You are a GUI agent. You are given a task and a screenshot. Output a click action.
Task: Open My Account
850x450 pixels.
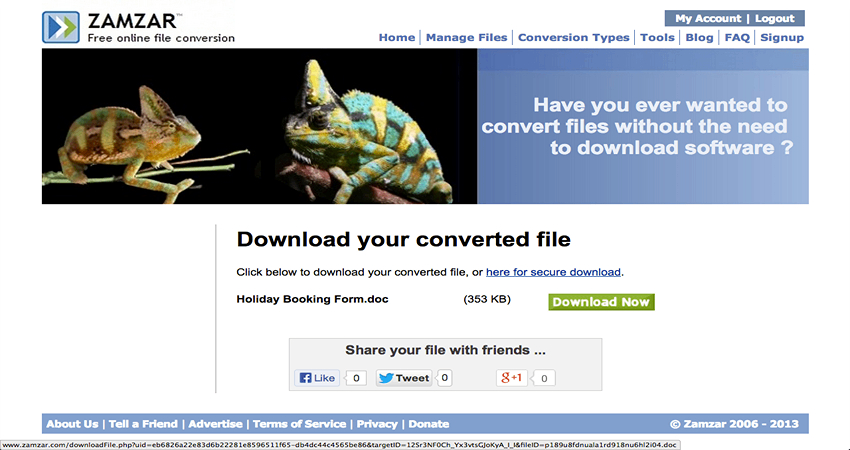coord(708,18)
